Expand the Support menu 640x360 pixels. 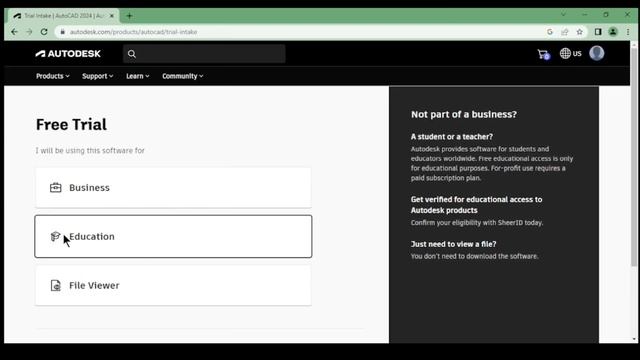(x=98, y=76)
